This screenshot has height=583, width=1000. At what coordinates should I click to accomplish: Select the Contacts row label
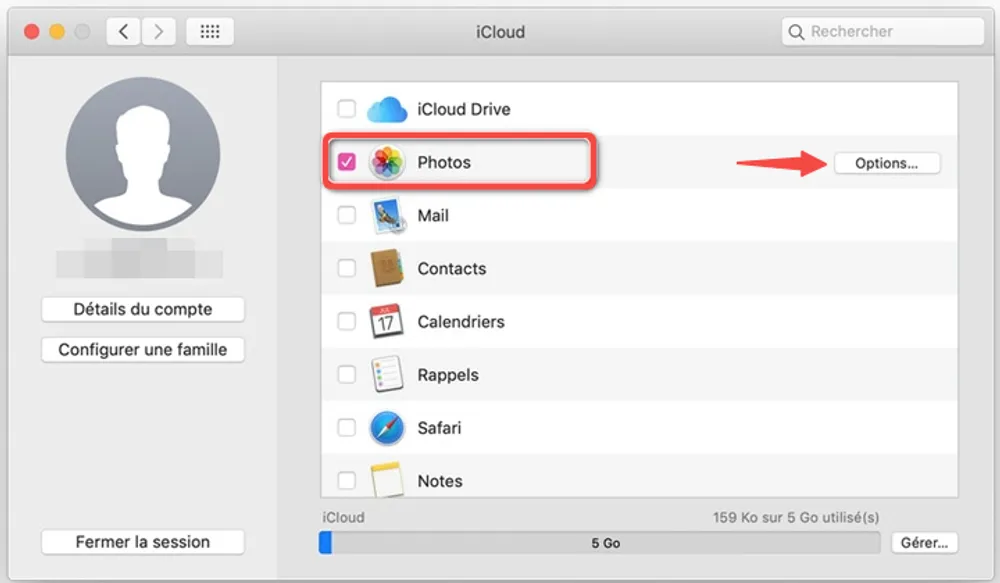(x=452, y=269)
